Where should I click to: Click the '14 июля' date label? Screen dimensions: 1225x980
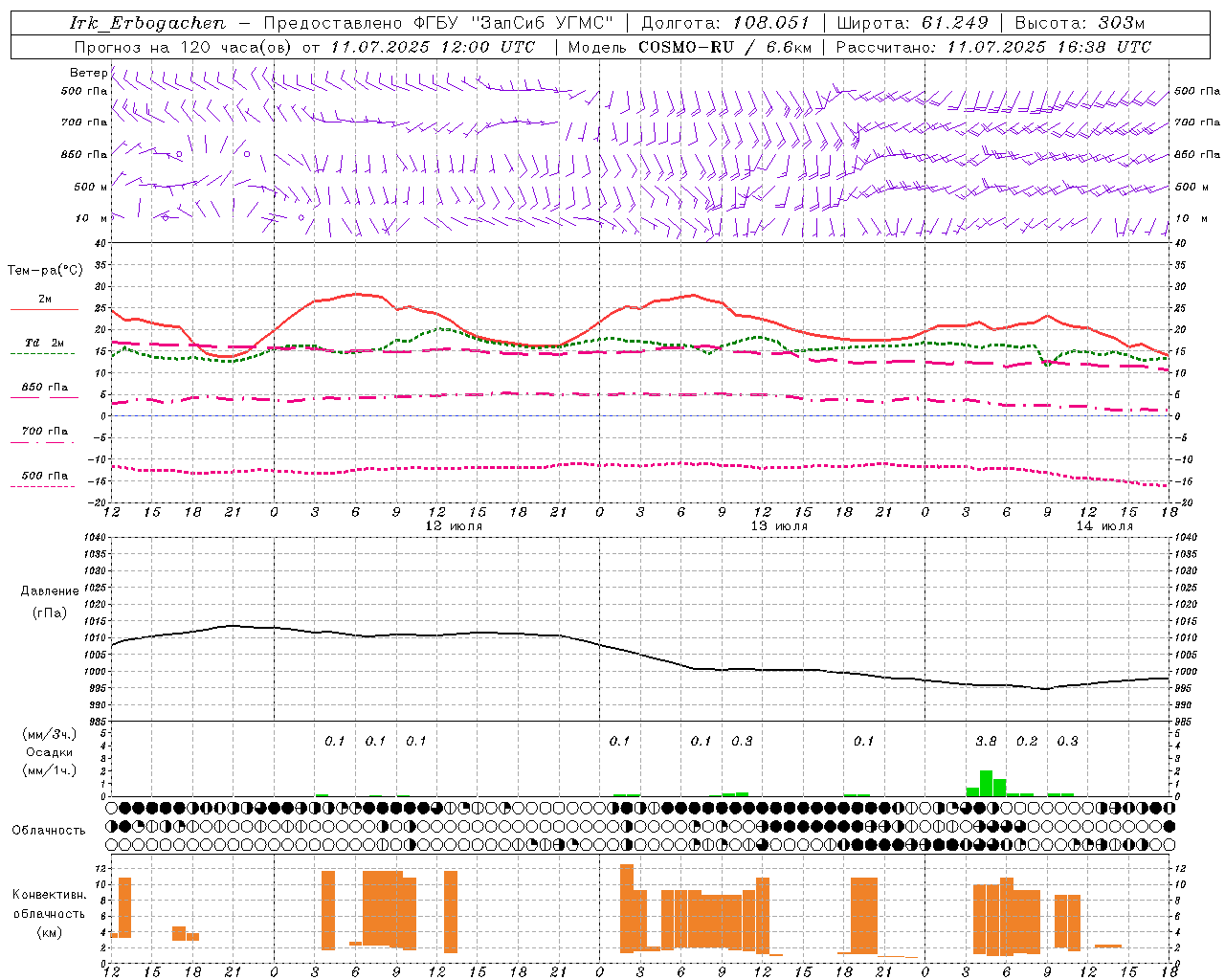click(1104, 526)
